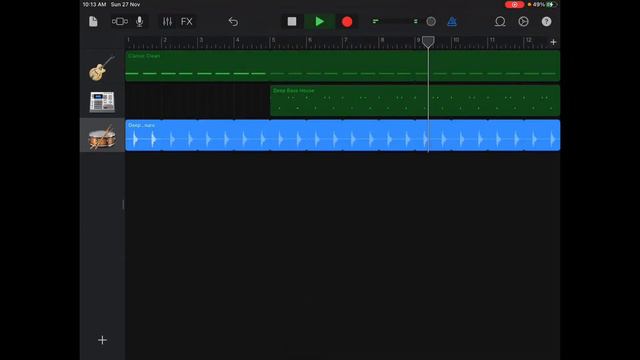The height and width of the screenshot is (360, 640).
Task: Tap the track header resize handle
Action: (x=123, y=205)
